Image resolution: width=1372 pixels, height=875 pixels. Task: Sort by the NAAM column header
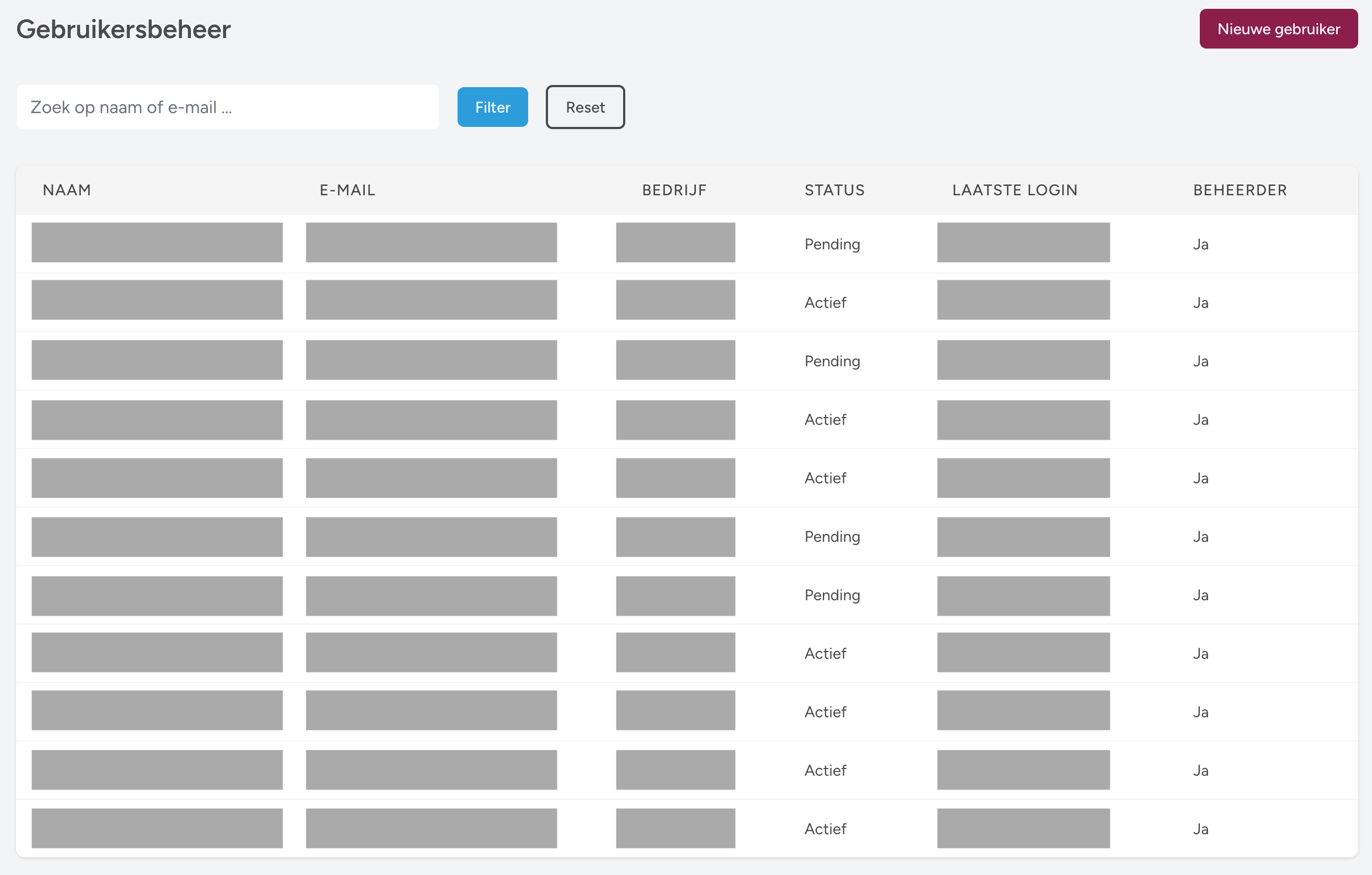[x=67, y=190]
